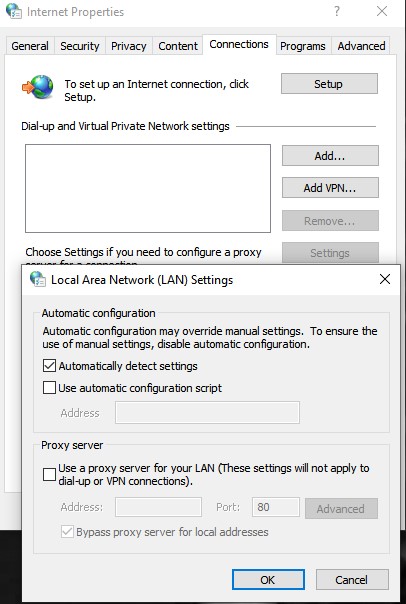
Task: Select the Privacy tab
Action: 129,46
